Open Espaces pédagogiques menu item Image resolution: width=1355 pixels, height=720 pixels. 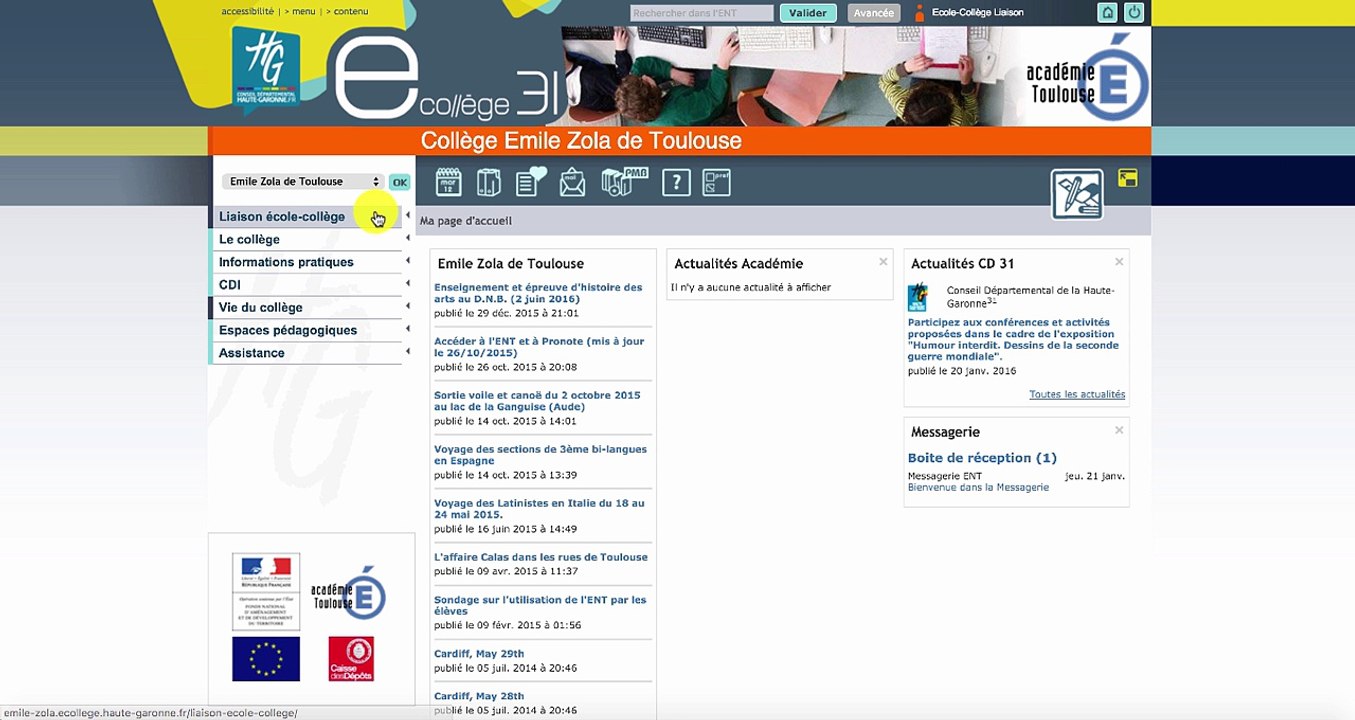[288, 330]
